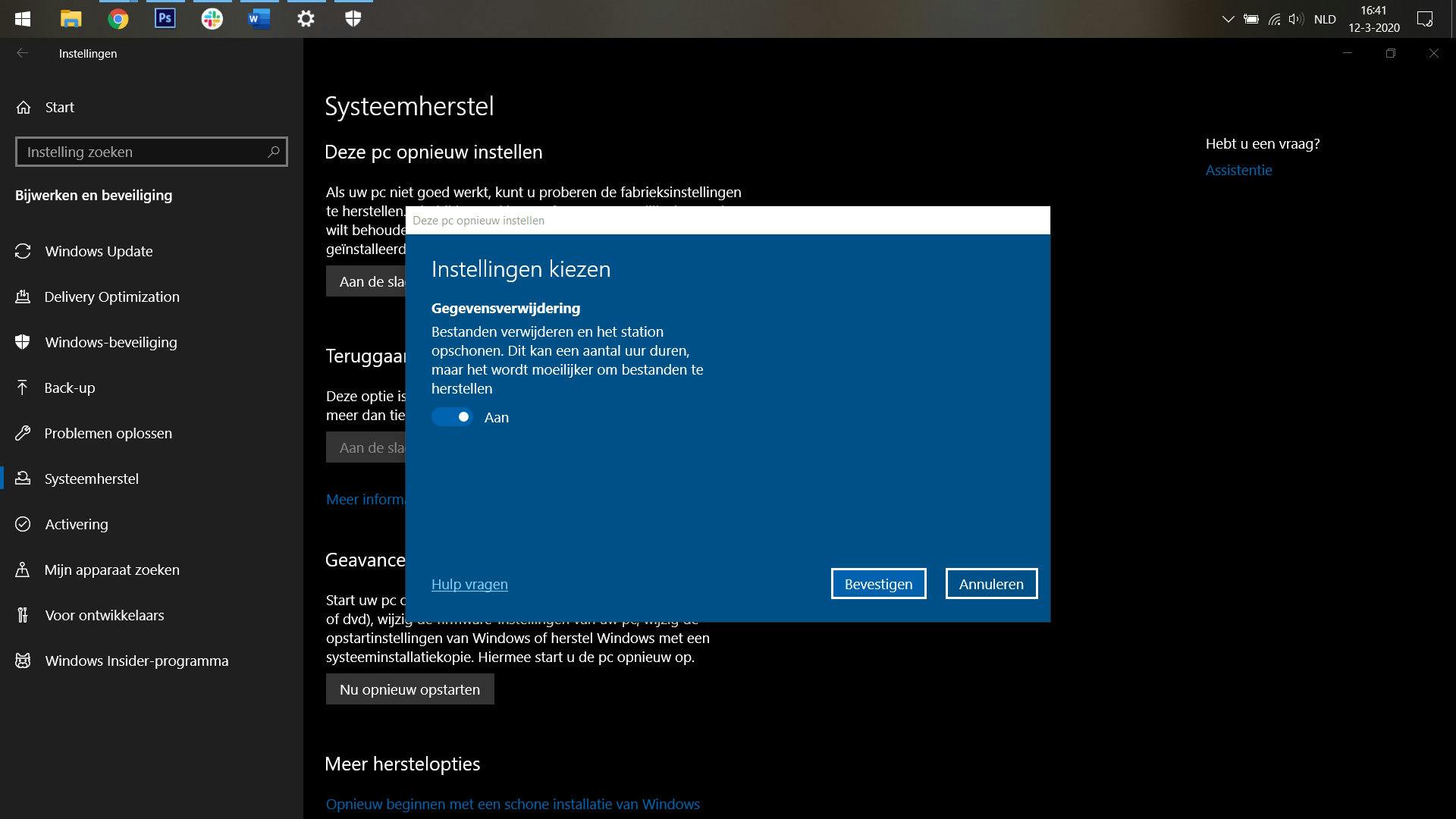Select the Delivery Optimization sidebar icon

(x=23, y=297)
